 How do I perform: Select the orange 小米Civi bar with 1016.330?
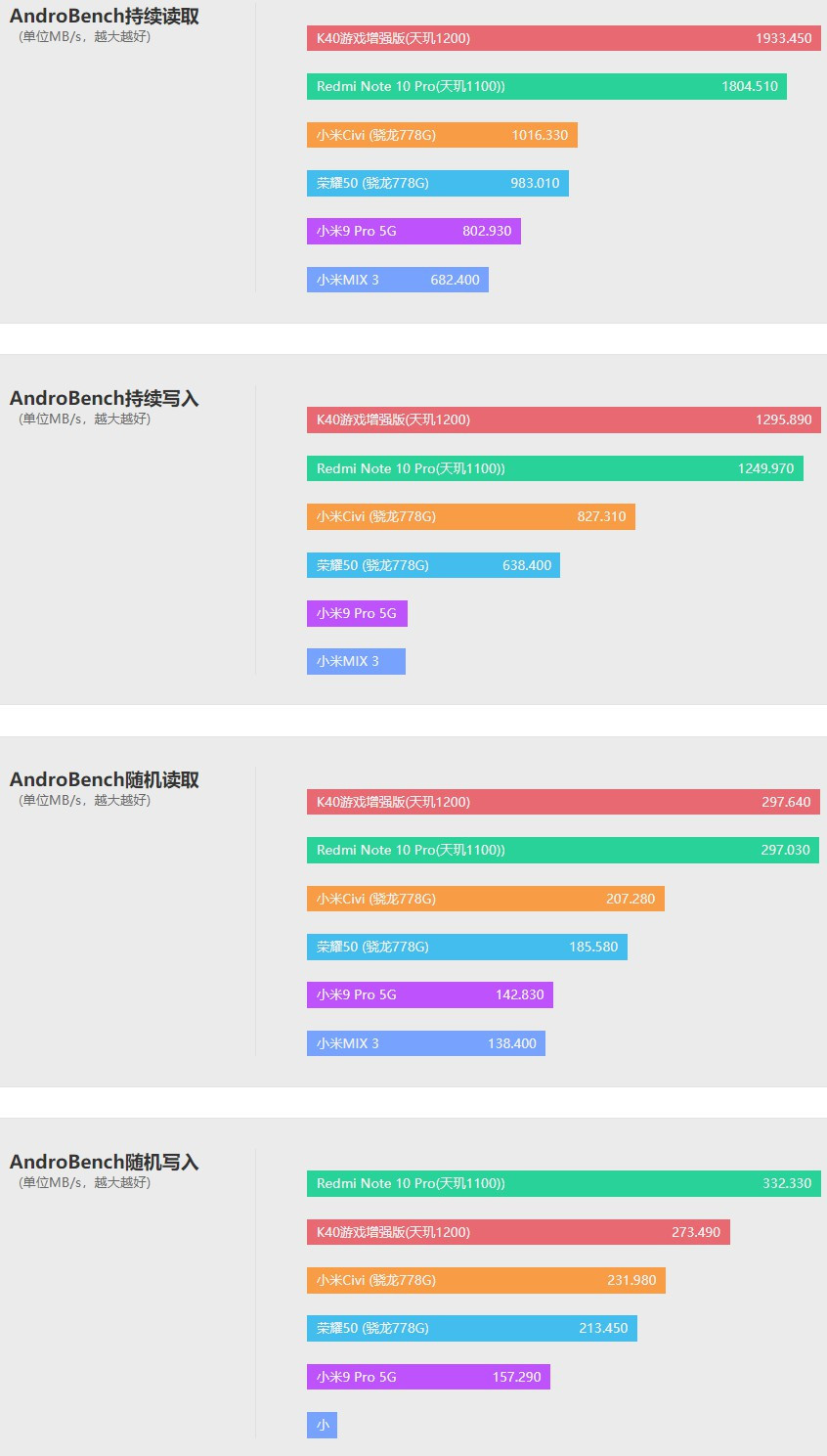click(442, 135)
